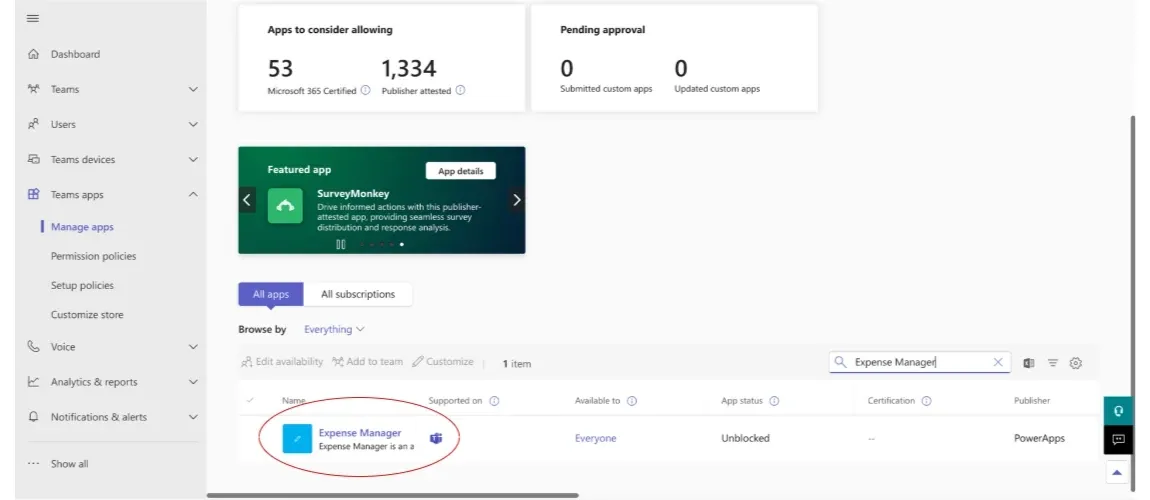Screen dimensions: 1150x500
Task: Click Add to team button
Action: (x=367, y=361)
